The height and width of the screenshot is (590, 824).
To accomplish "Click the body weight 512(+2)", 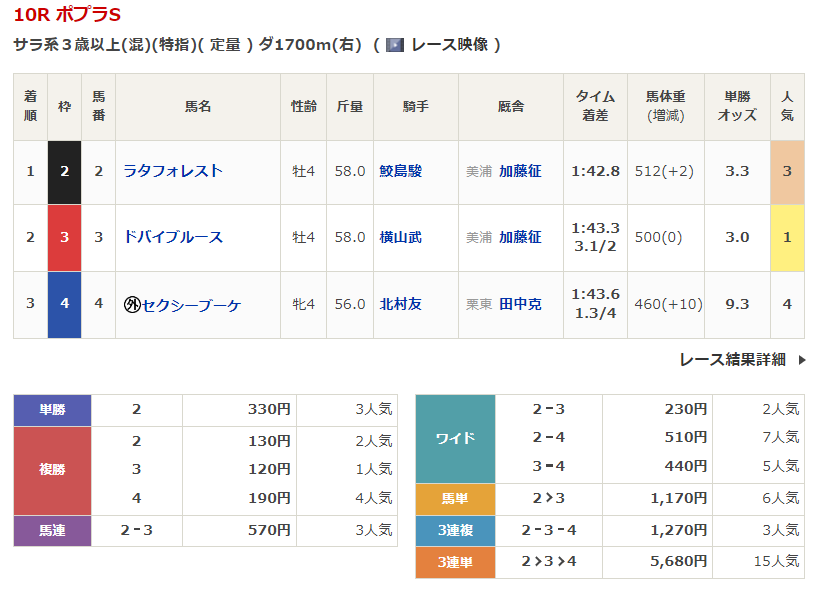I will pyautogui.click(x=664, y=171).
